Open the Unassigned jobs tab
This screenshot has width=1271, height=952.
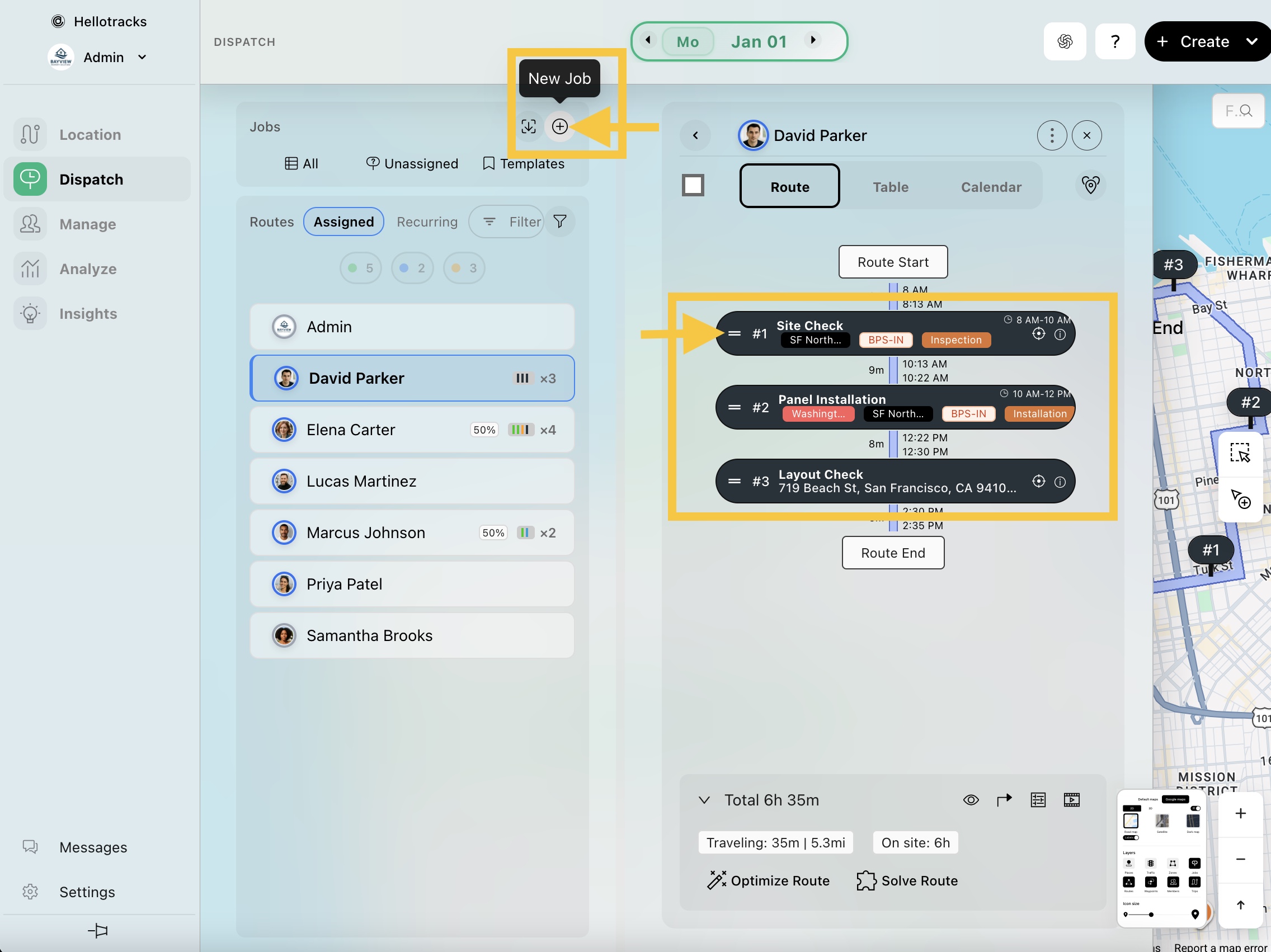point(412,164)
